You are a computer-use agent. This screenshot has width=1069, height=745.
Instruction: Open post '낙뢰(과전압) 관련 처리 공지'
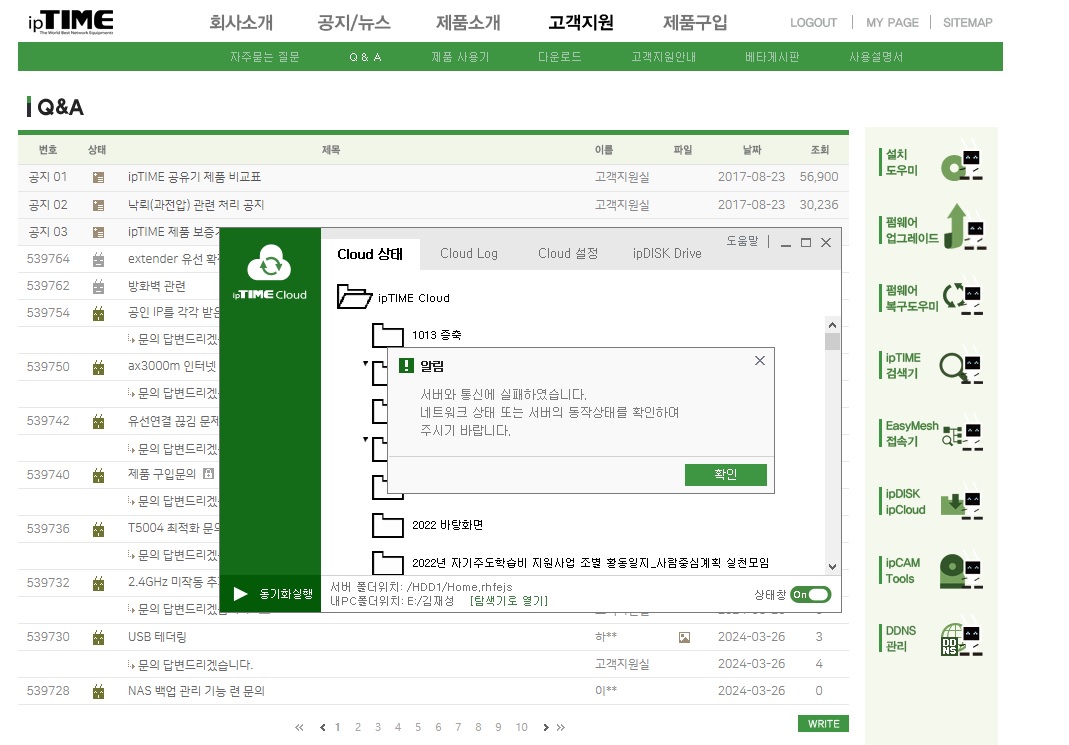(196, 204)
